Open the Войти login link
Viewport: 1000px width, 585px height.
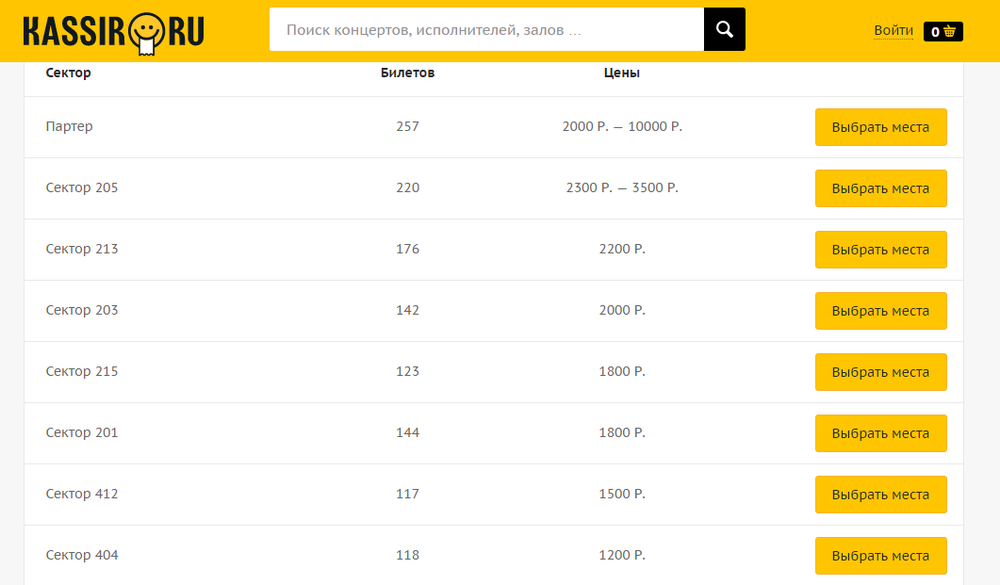(893, 31)
